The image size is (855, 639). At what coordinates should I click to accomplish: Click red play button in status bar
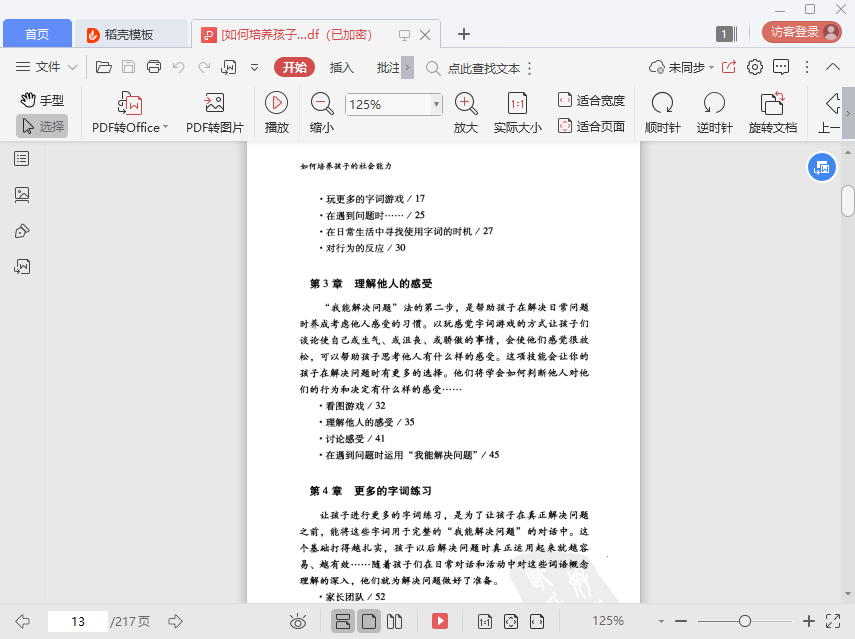[439, 621]
